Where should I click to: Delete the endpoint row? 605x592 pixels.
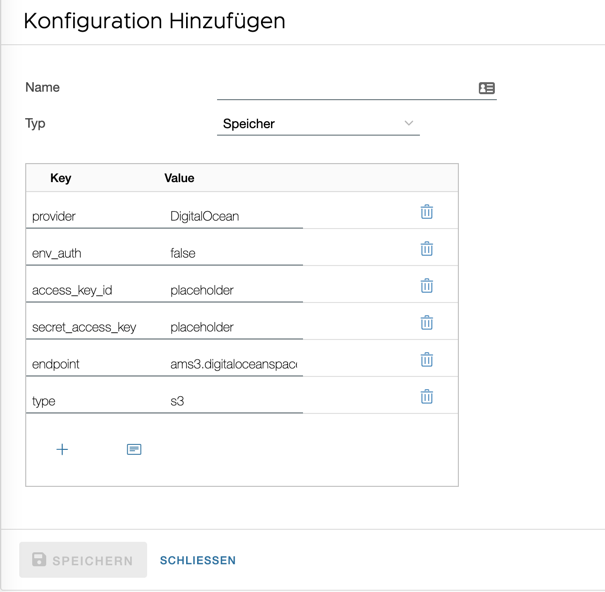(x=427, y=360)
